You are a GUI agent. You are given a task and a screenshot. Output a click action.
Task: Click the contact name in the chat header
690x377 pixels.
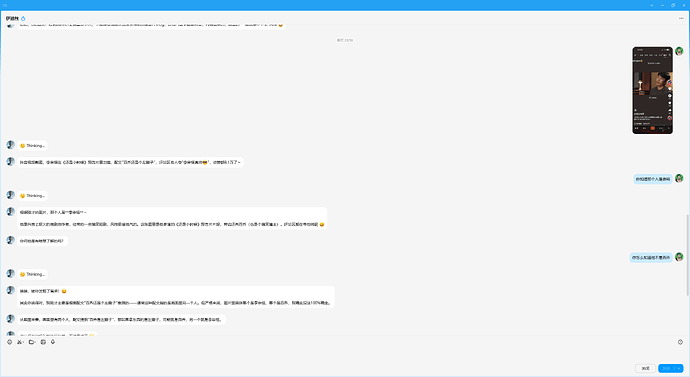tap(12, 18)
